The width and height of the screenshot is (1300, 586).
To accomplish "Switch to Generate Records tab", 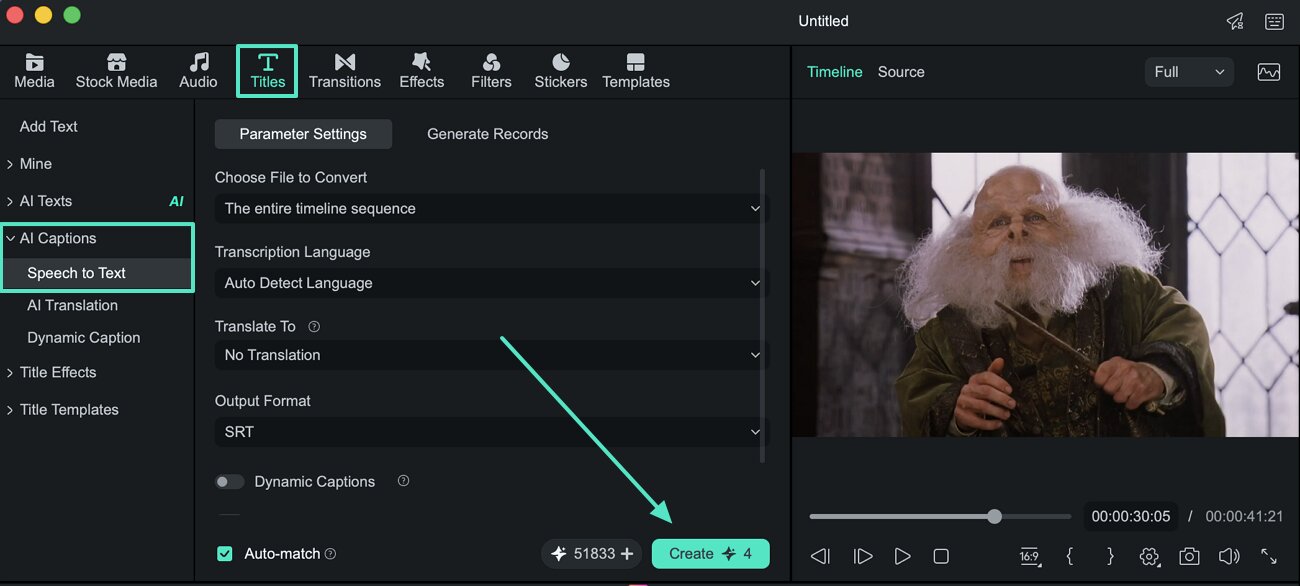I will point(487,134).
